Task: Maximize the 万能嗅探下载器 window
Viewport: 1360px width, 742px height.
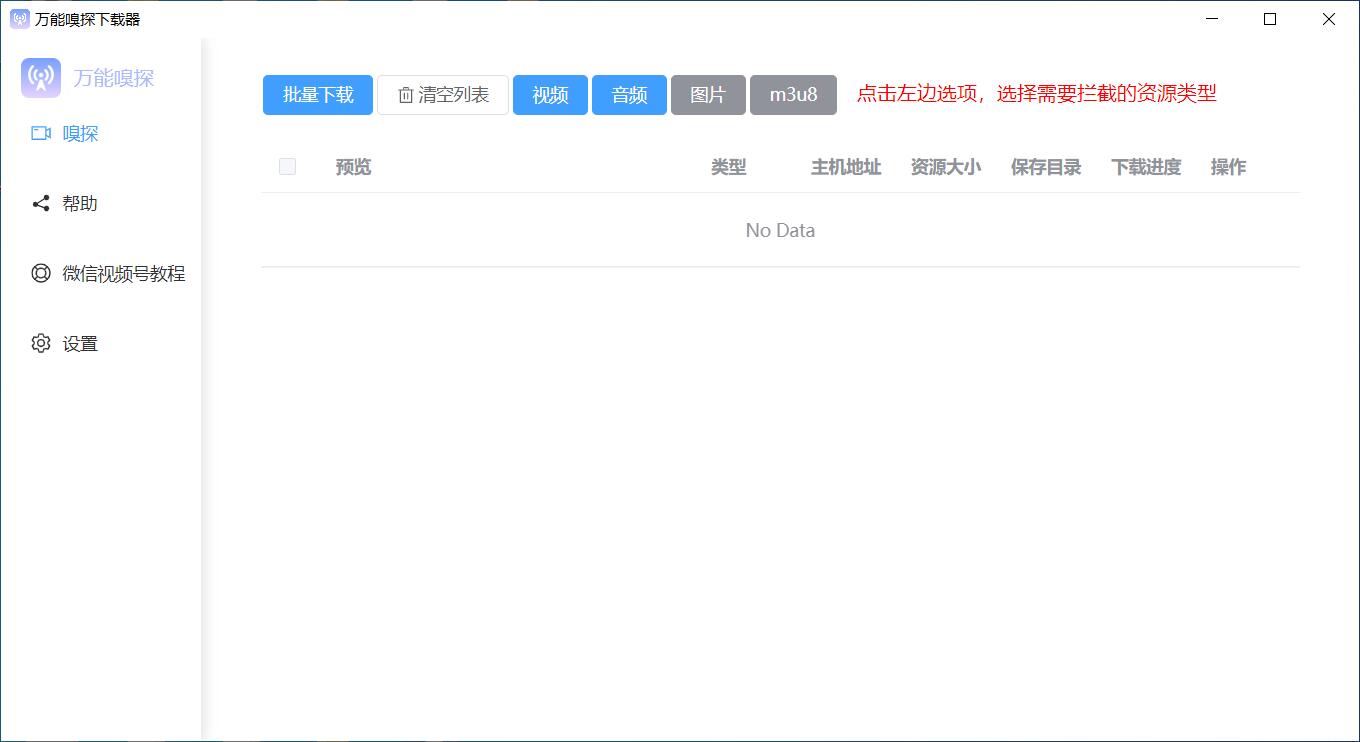Action: [x=1270, y=19]
